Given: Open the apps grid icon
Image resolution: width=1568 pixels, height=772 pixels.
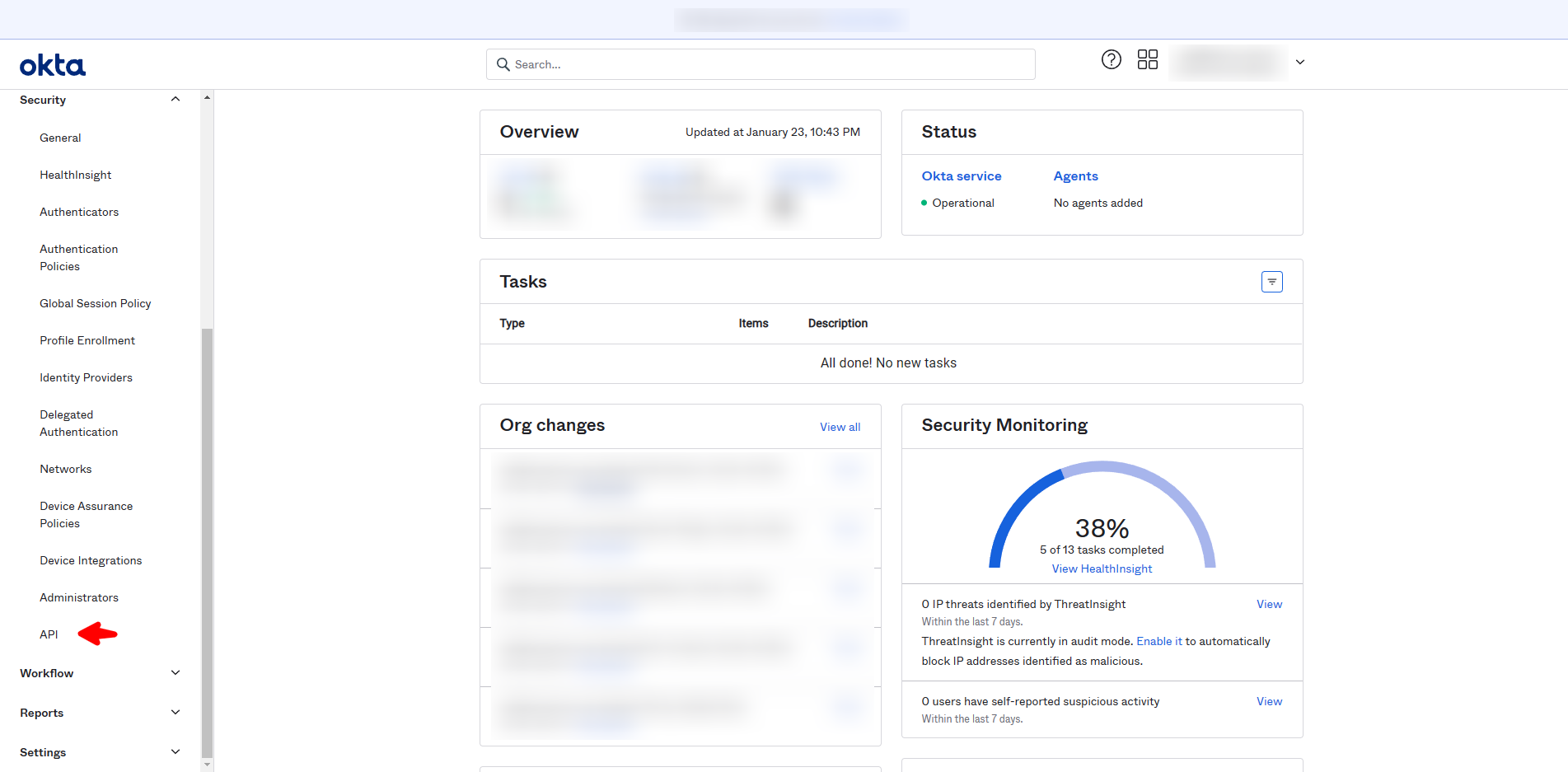Looking at the screenshot, I should click(x=1147, y=59).
